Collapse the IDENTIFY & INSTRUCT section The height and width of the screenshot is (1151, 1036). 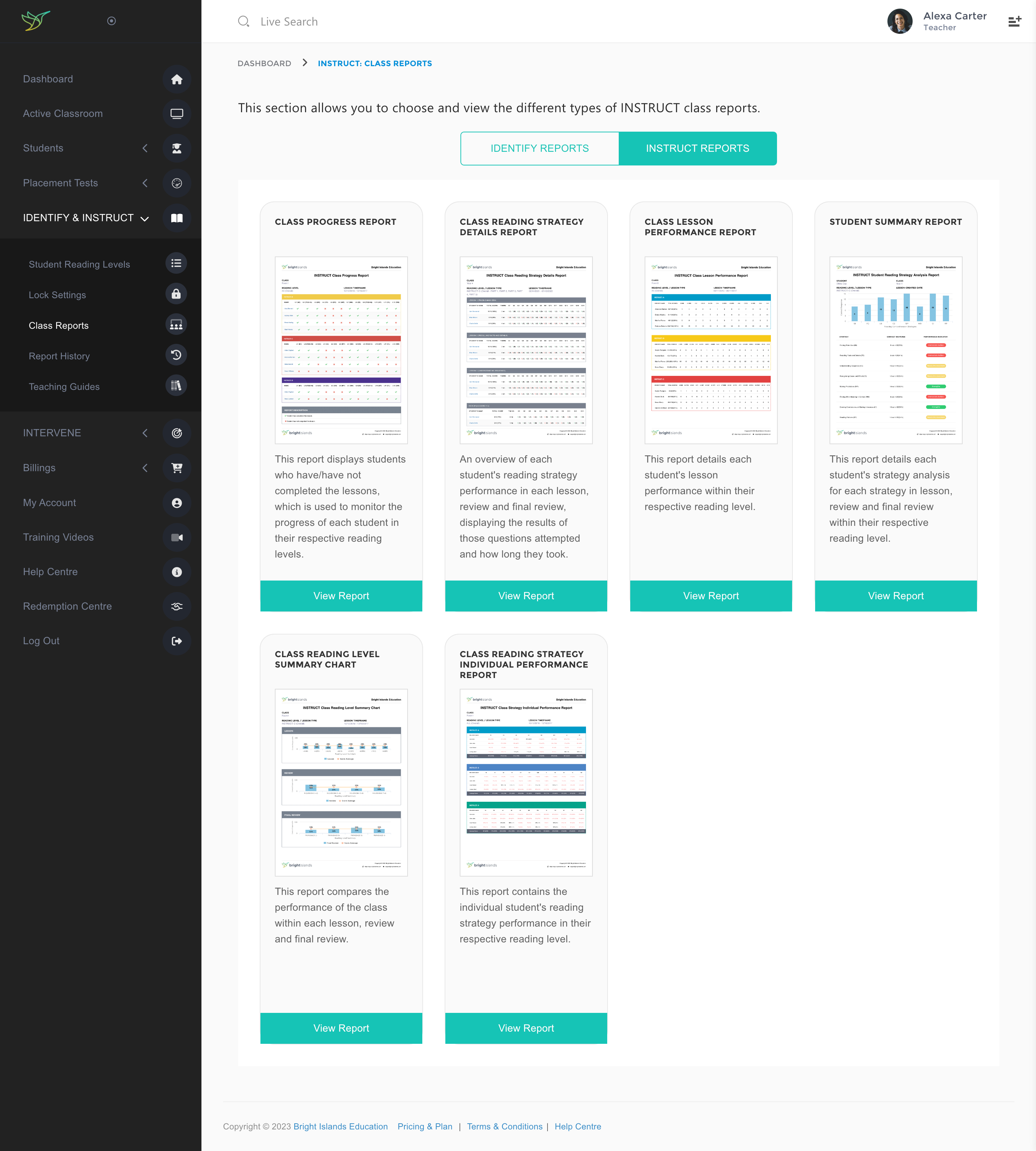tap(145, 219)
